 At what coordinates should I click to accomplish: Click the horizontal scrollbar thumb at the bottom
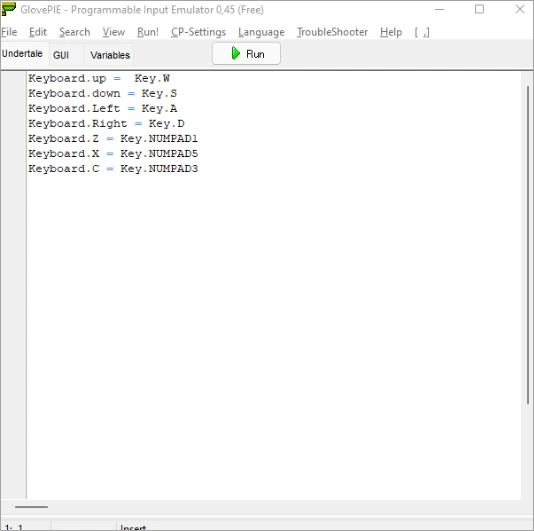click(31, 507)
